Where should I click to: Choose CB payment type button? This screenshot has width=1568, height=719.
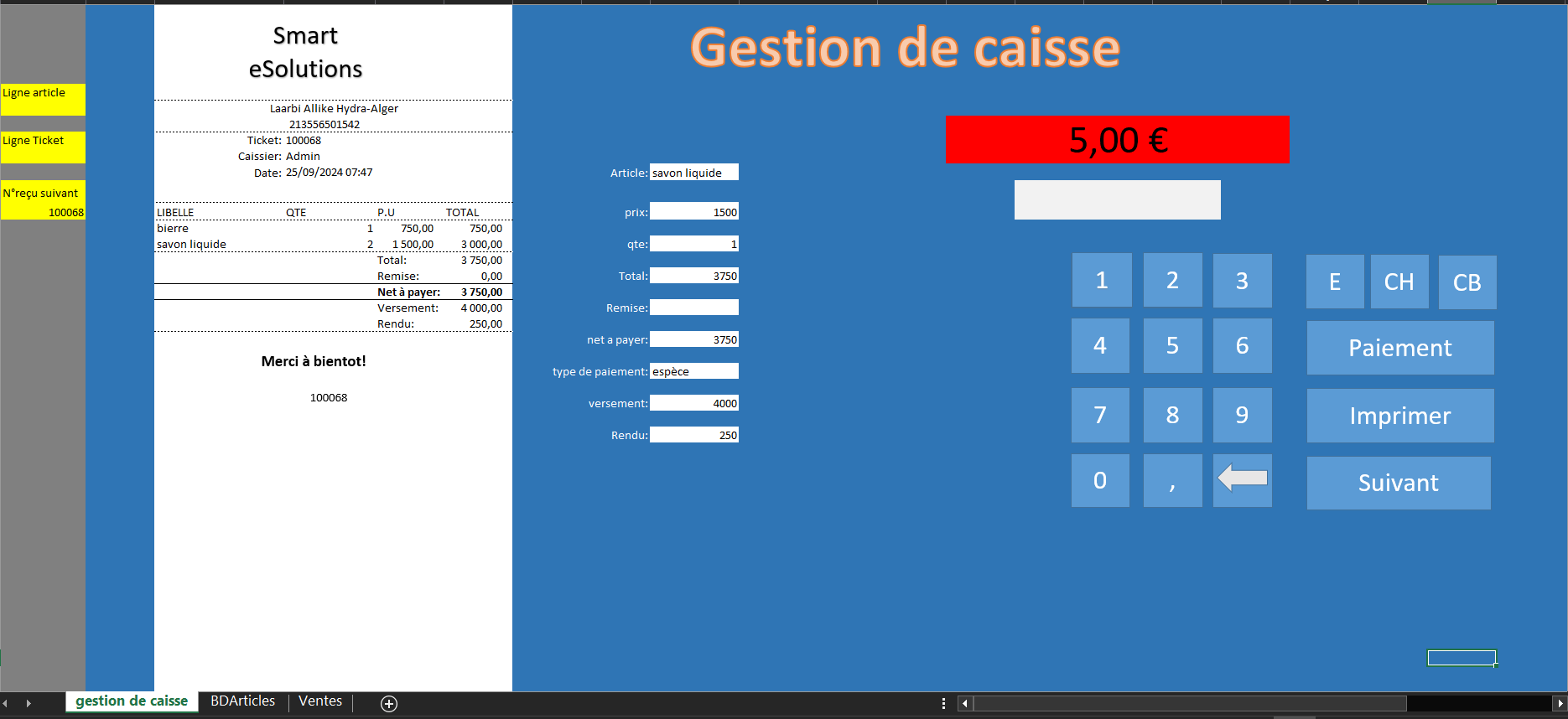[1467, 282]
